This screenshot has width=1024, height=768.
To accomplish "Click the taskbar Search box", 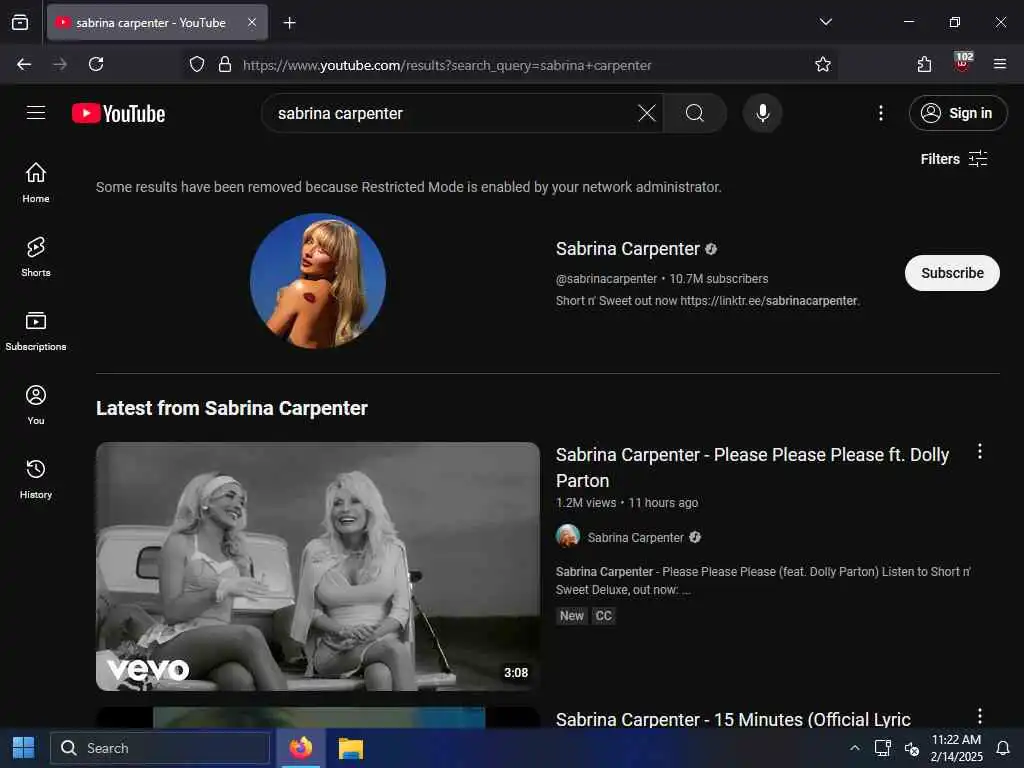I will coord(160,748).
